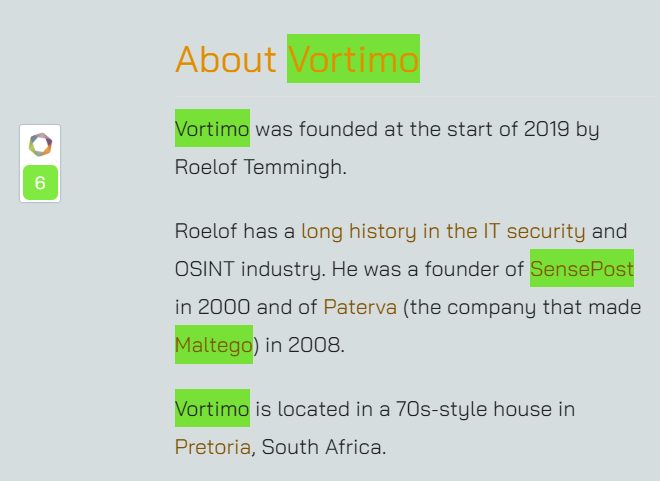Click highlighted Vortimo in the heading
660x481 pixels.
tap(354, 58)
